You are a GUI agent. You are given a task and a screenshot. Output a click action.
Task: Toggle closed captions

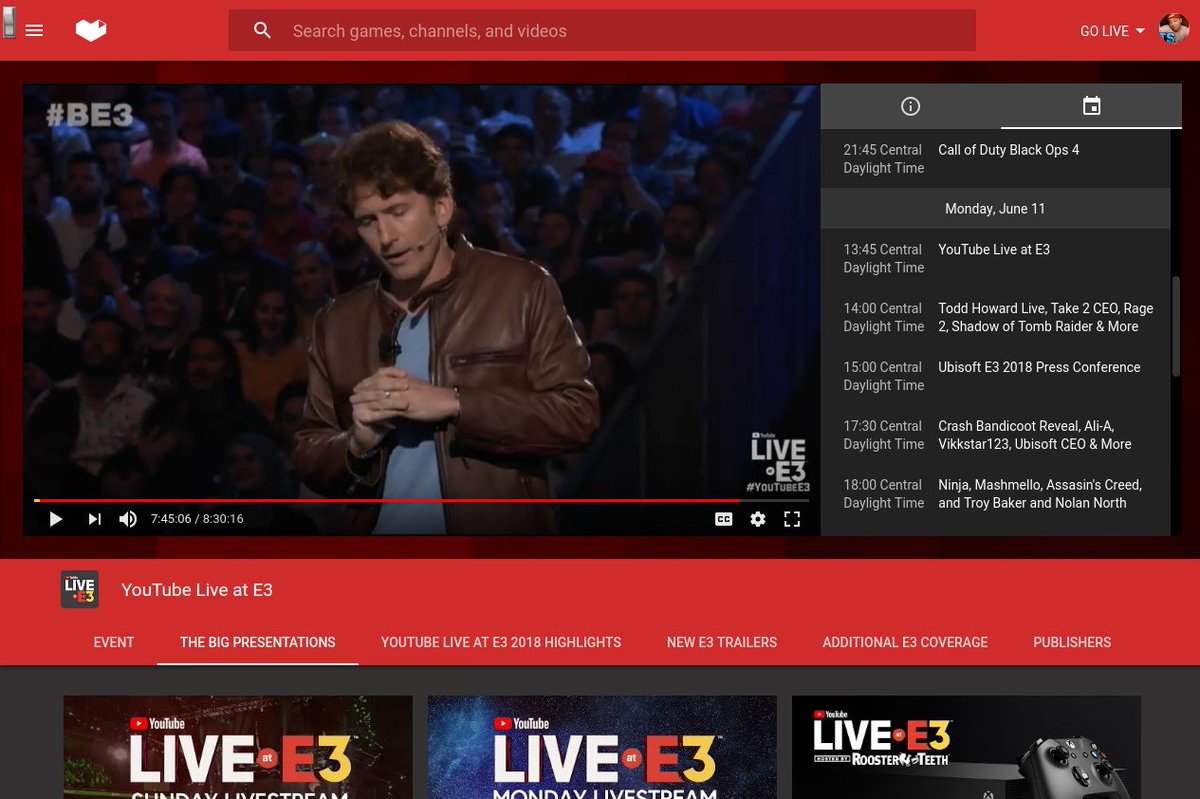click(x=723, y=519)
